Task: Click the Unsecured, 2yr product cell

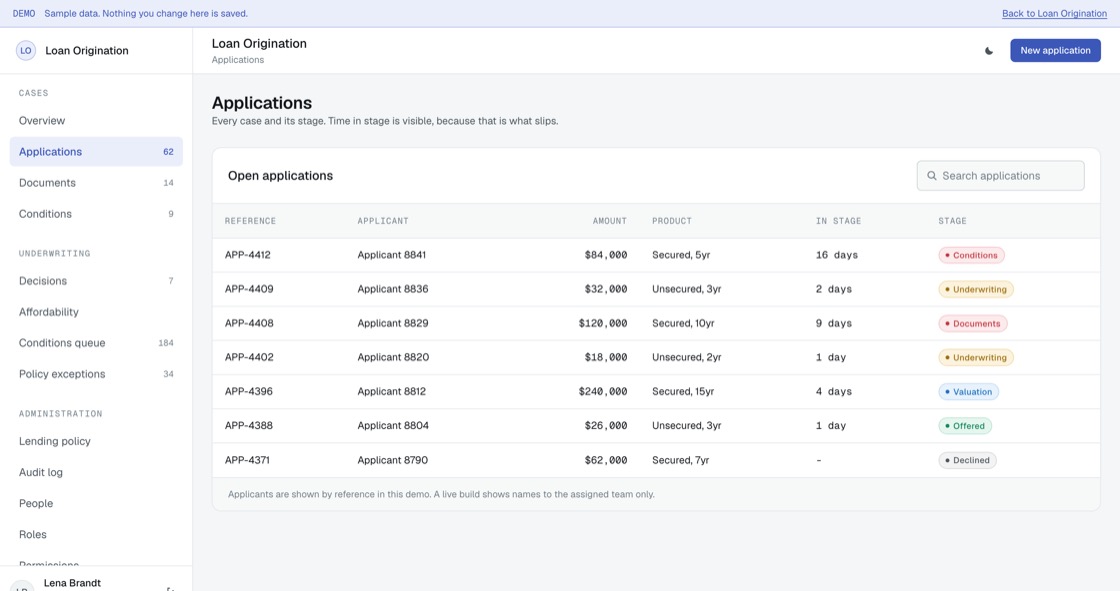Action: [686, 357]
